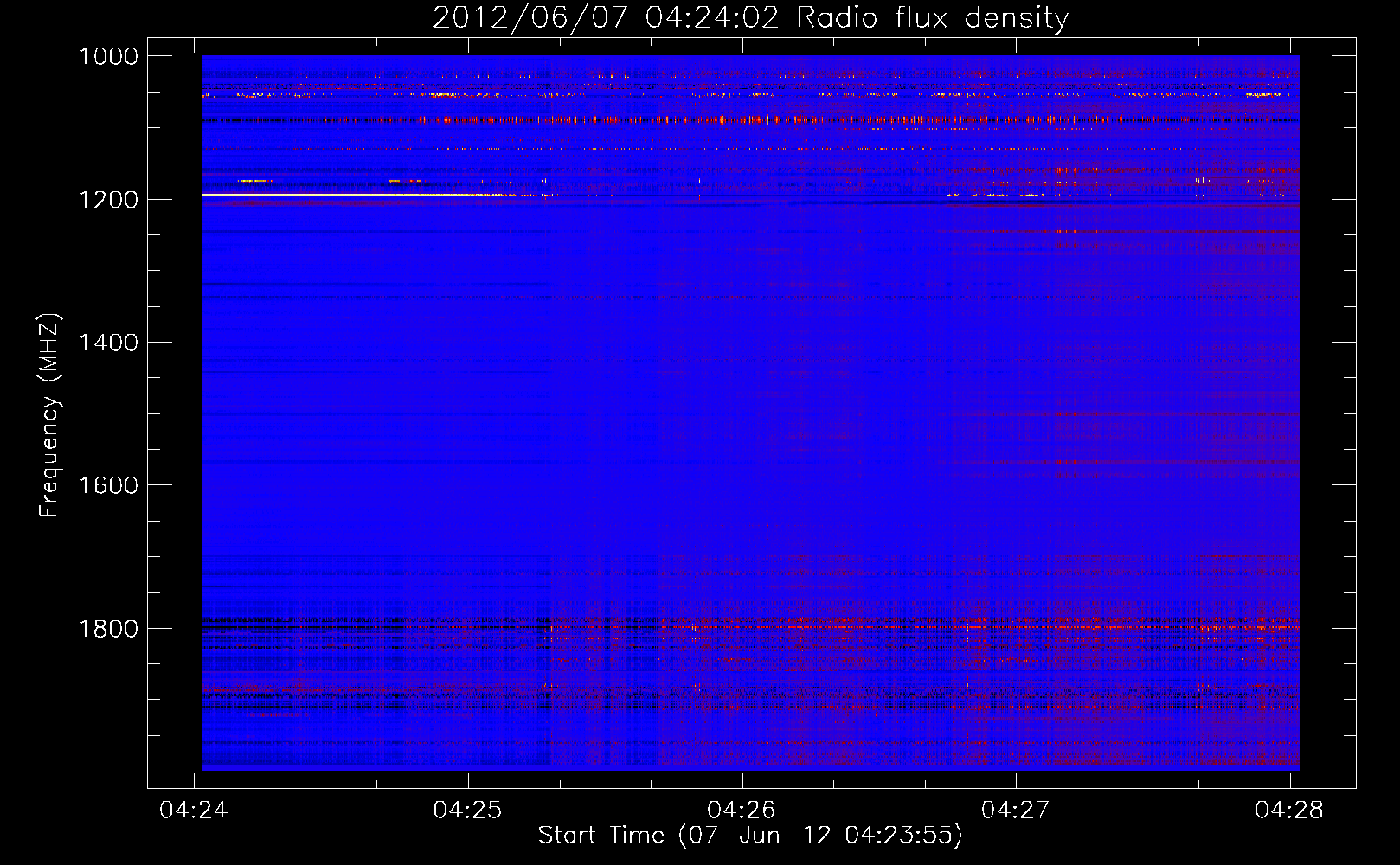Click the 1200 frequency tick label
This screenshot has width=1400, height=865.
point(108,200)
